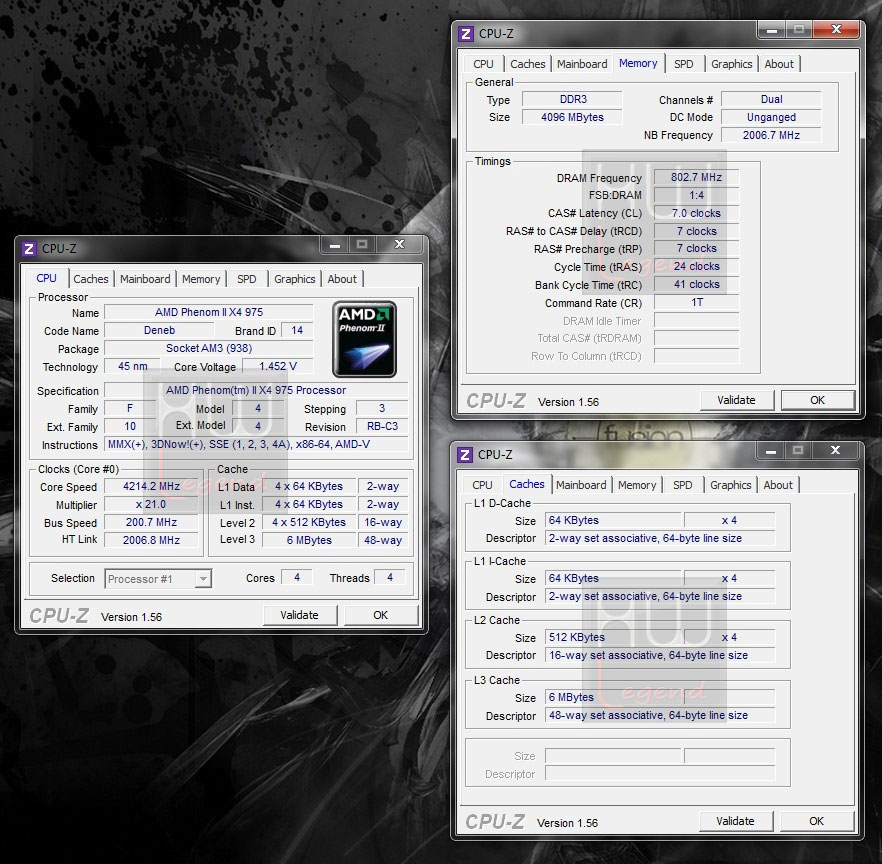Image resolution: width=882 pixels, height=864 pixels.
Task: Click OK in the Caches window
Action: (816, 821)
